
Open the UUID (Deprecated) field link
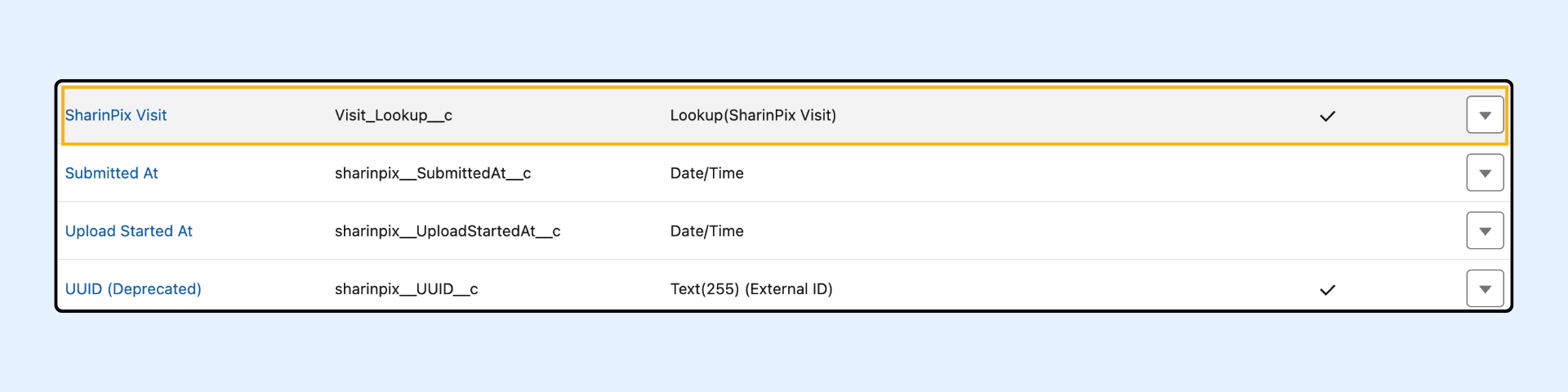(133, 289)
